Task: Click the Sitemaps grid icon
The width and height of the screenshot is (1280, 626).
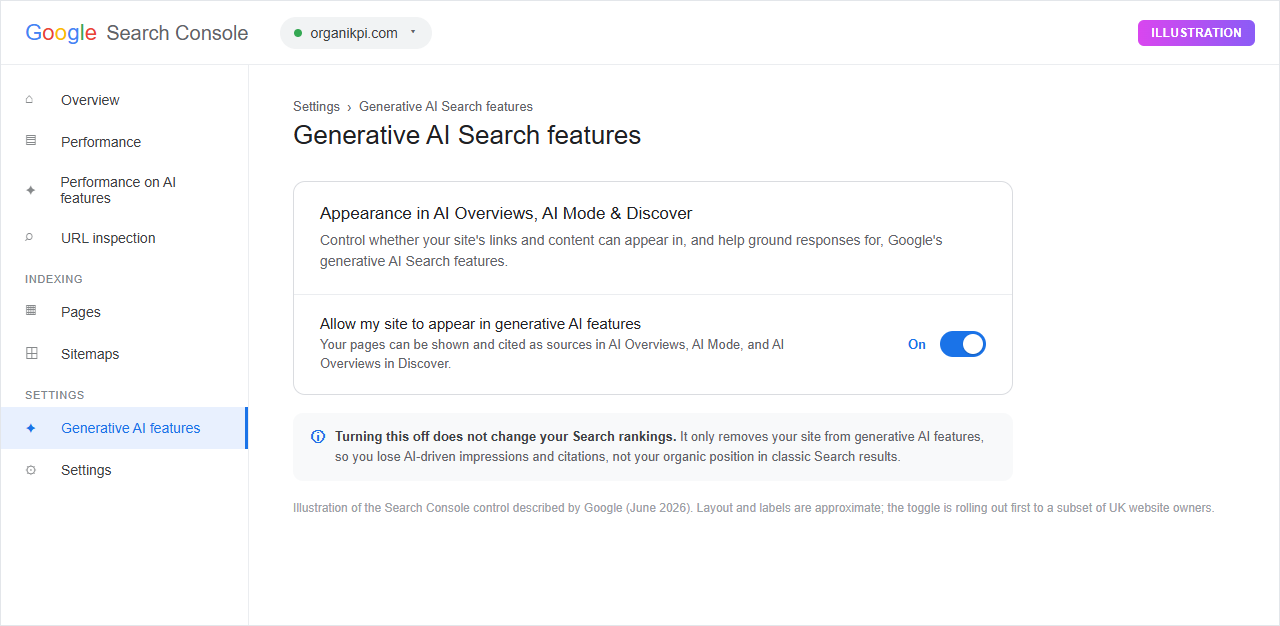Action: (x=31, y=353)
